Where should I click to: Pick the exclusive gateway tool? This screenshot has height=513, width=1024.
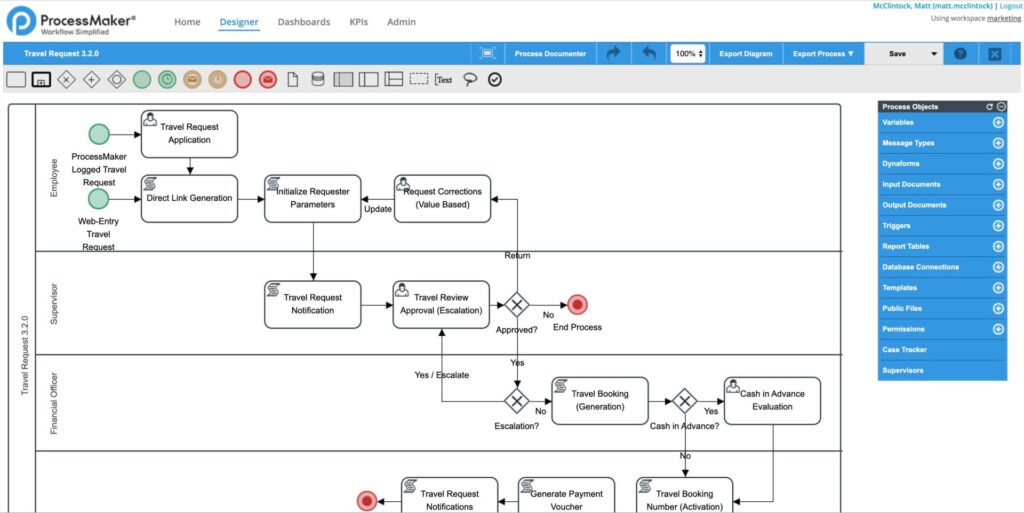(x=66, y=80)
